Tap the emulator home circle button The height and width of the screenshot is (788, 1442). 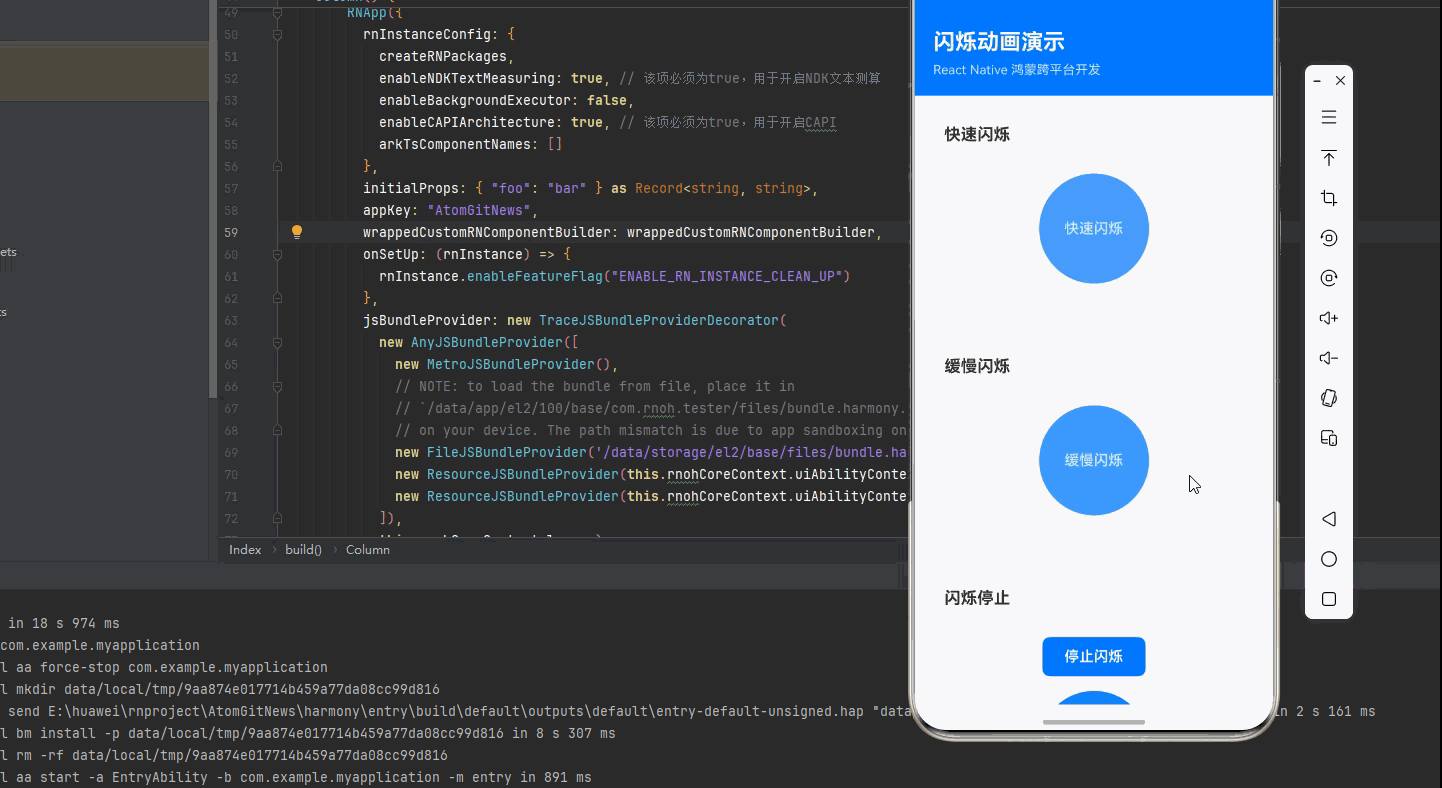[1329, 559]
